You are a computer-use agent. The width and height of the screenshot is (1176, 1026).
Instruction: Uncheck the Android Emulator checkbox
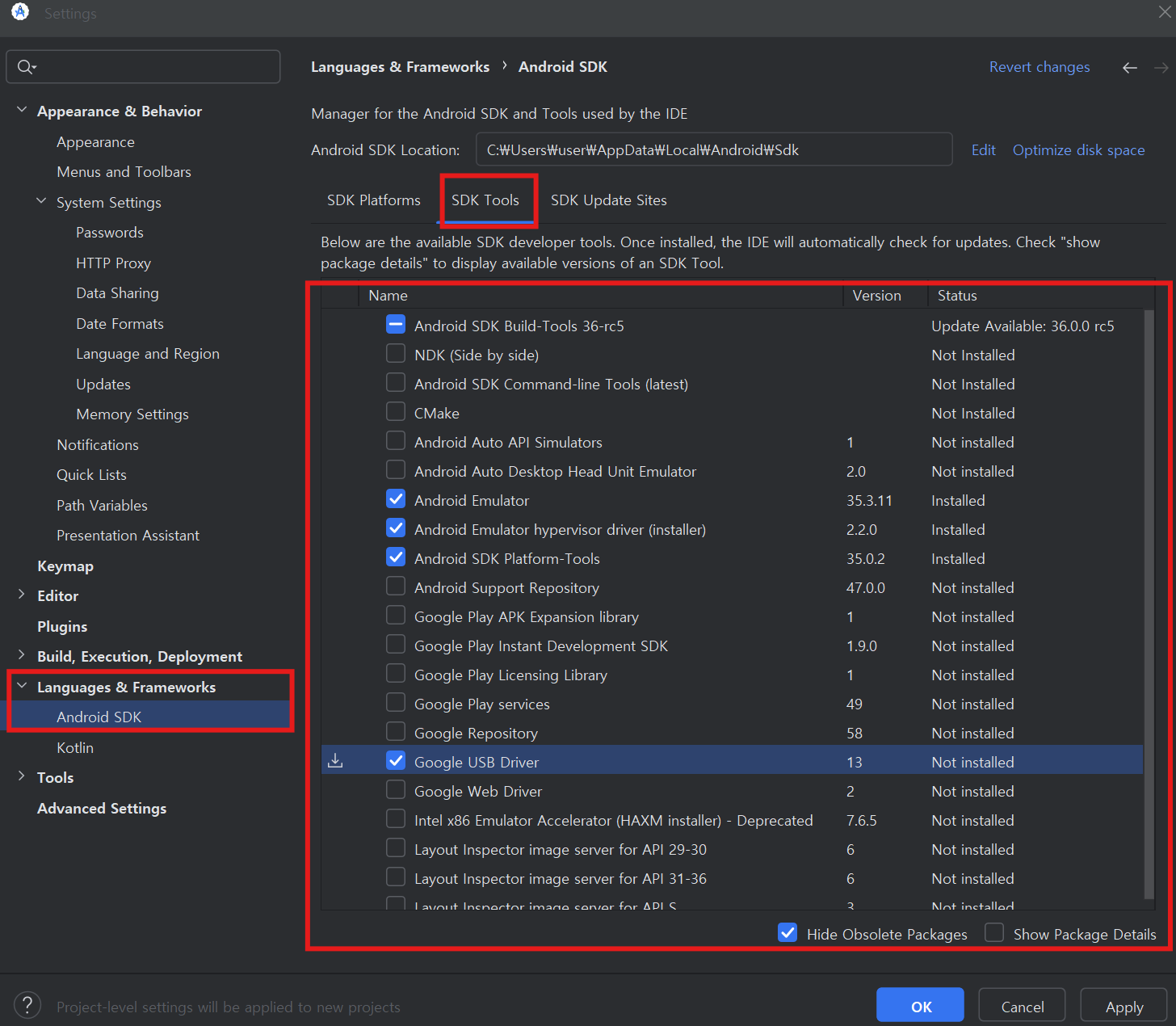(396, 499)
